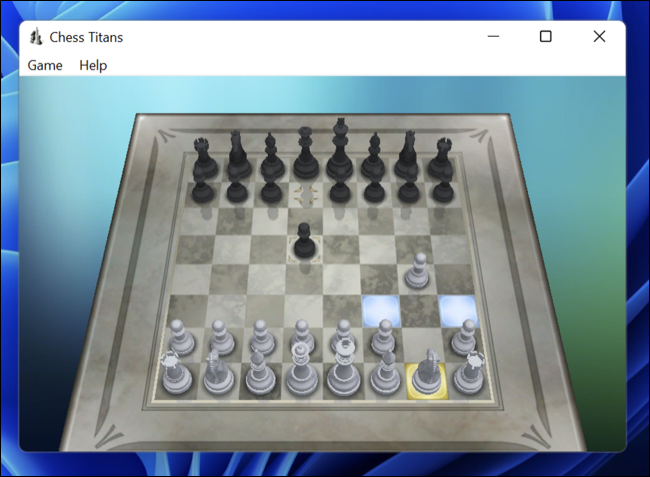Click black rook on h8 corner
The height and width of the screenshot is (477, 650).
[441, 157]
